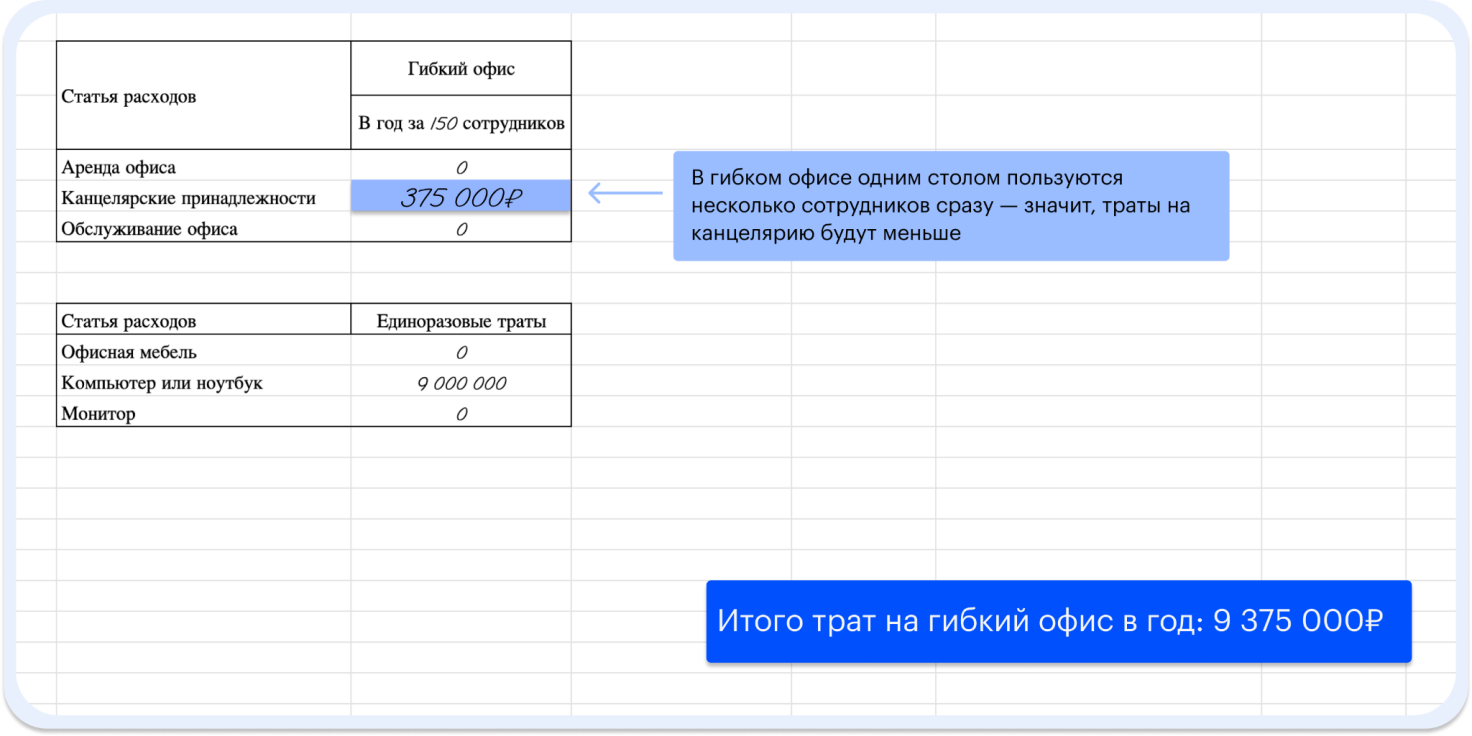Image resolution: width=1472 pixels, height=736 pixels.
Task: Select "Статья расходов" header beside "Гибкий офис"
Action: pyautogui.click(x=203, y=96)
